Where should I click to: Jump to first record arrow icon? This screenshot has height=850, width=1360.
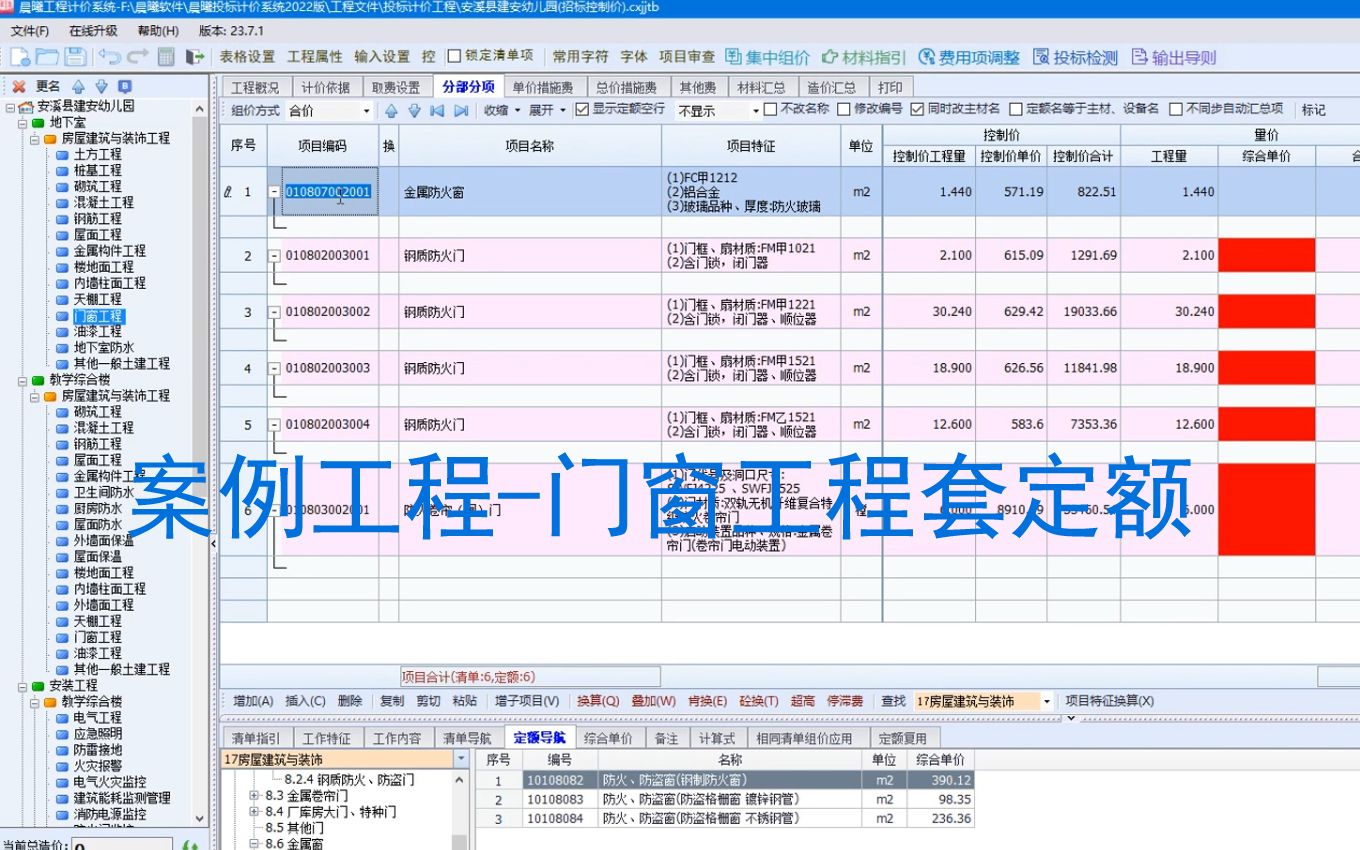(437, 110)
